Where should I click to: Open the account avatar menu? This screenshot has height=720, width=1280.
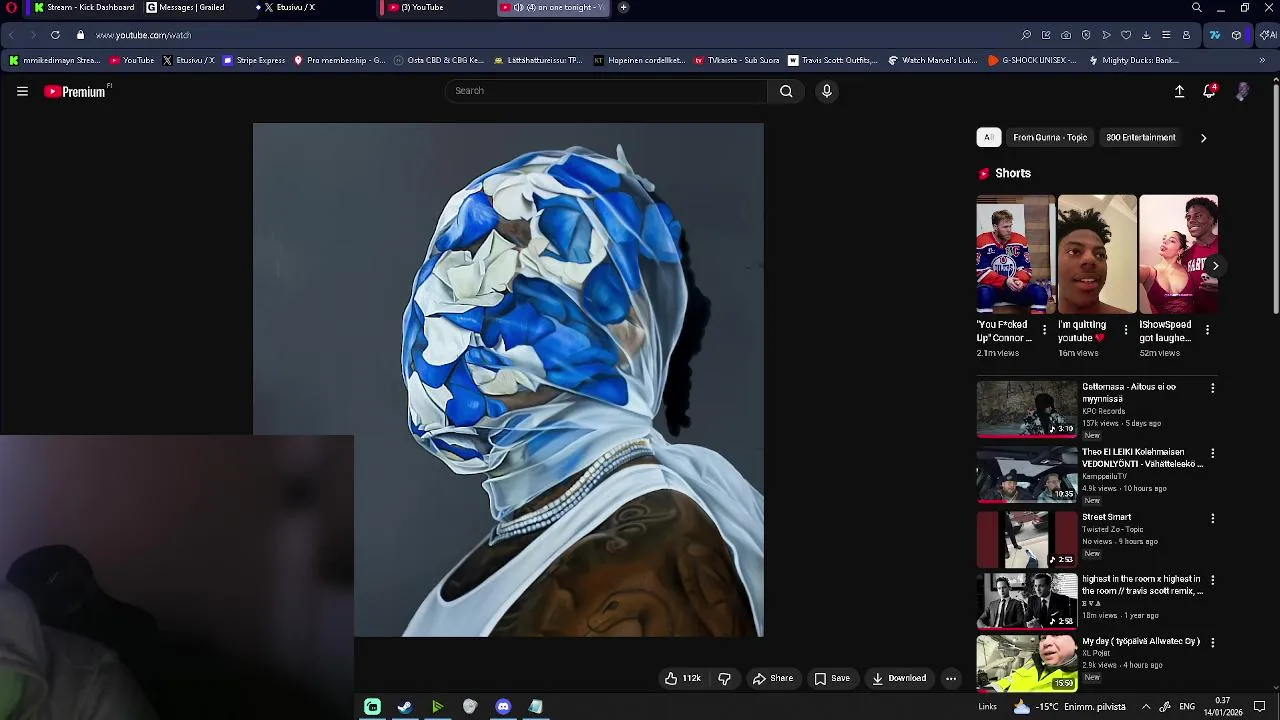pyautogui.click(x=1242, y=91)
